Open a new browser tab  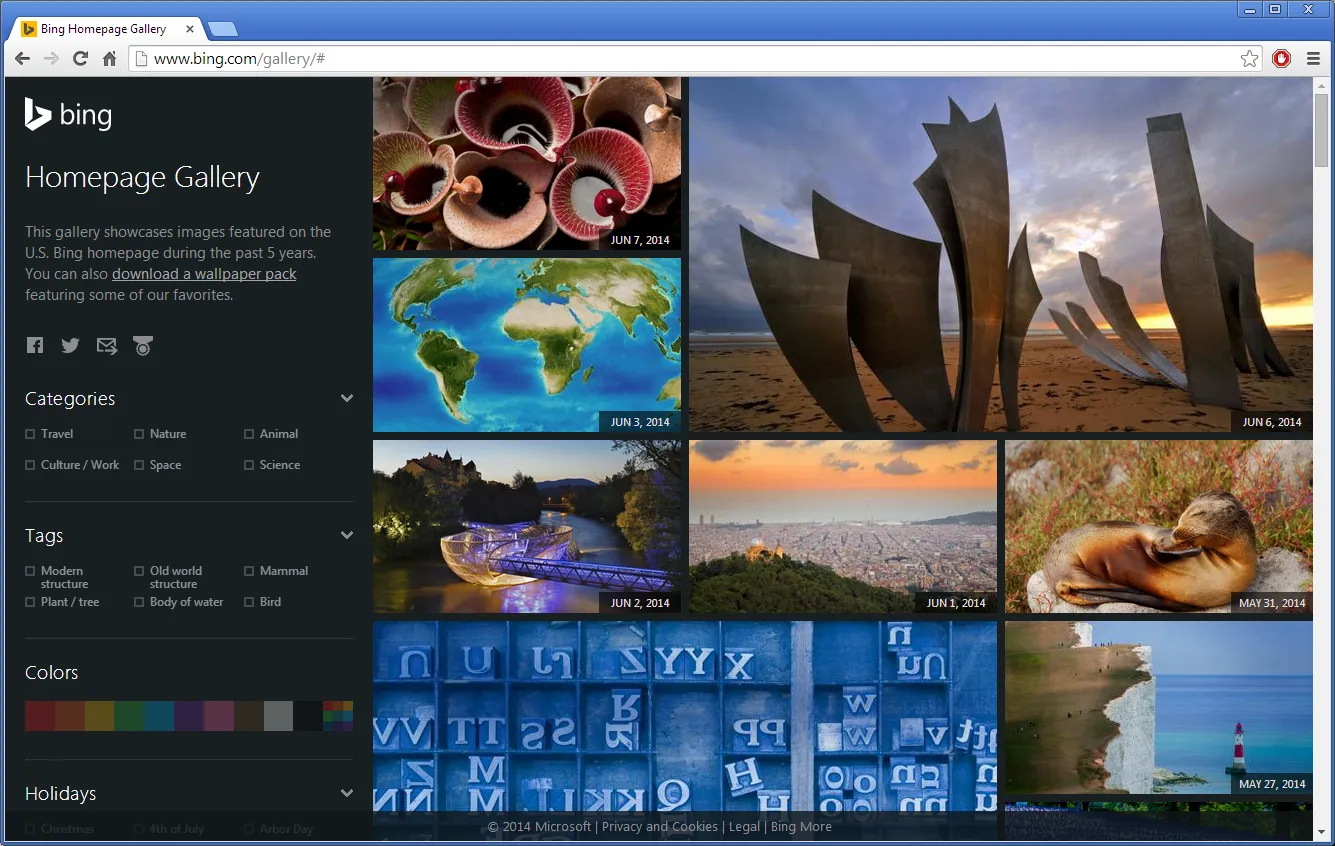pyautogui.click(x=222, y=29)
